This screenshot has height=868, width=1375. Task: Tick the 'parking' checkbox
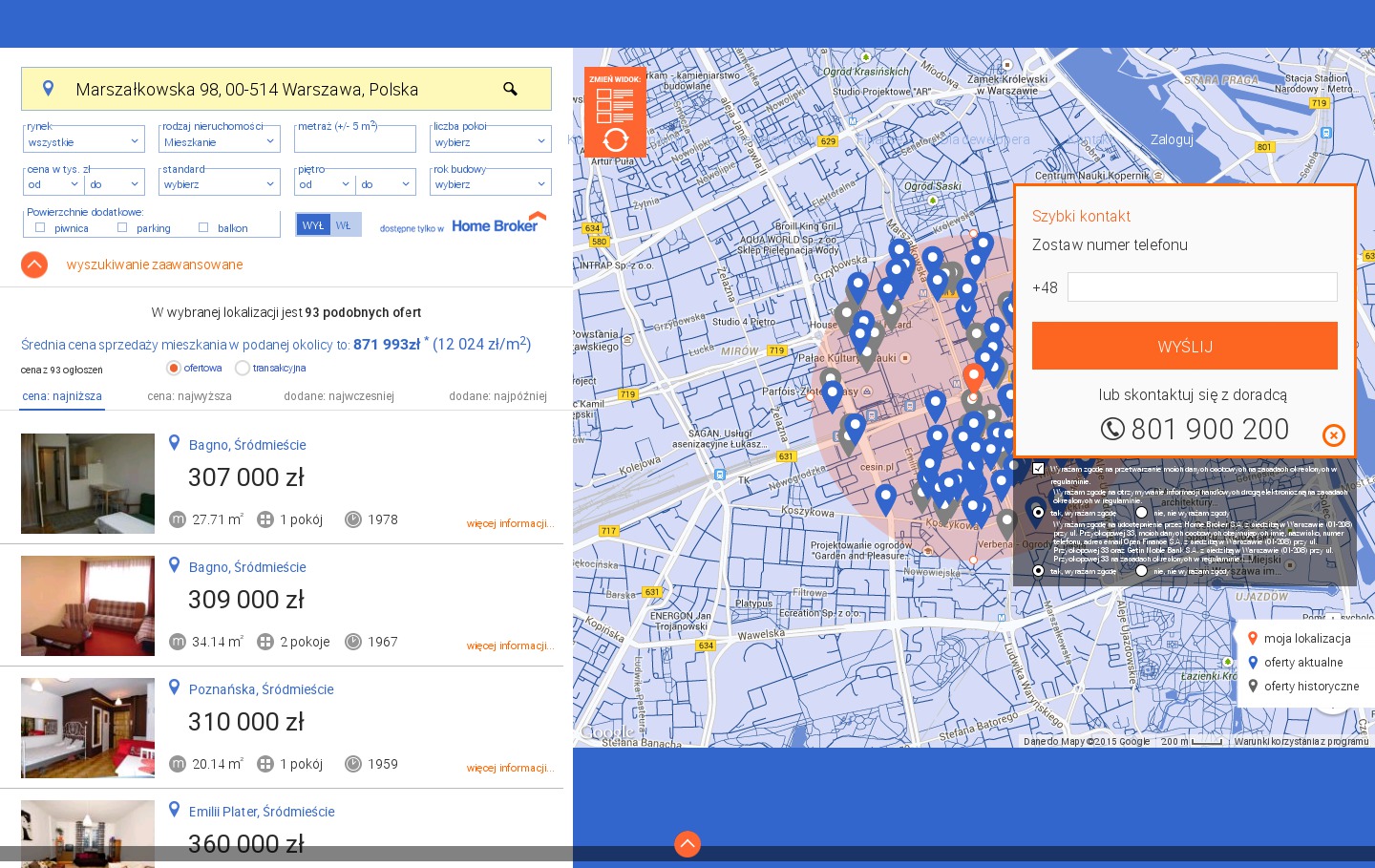[122, 228]
